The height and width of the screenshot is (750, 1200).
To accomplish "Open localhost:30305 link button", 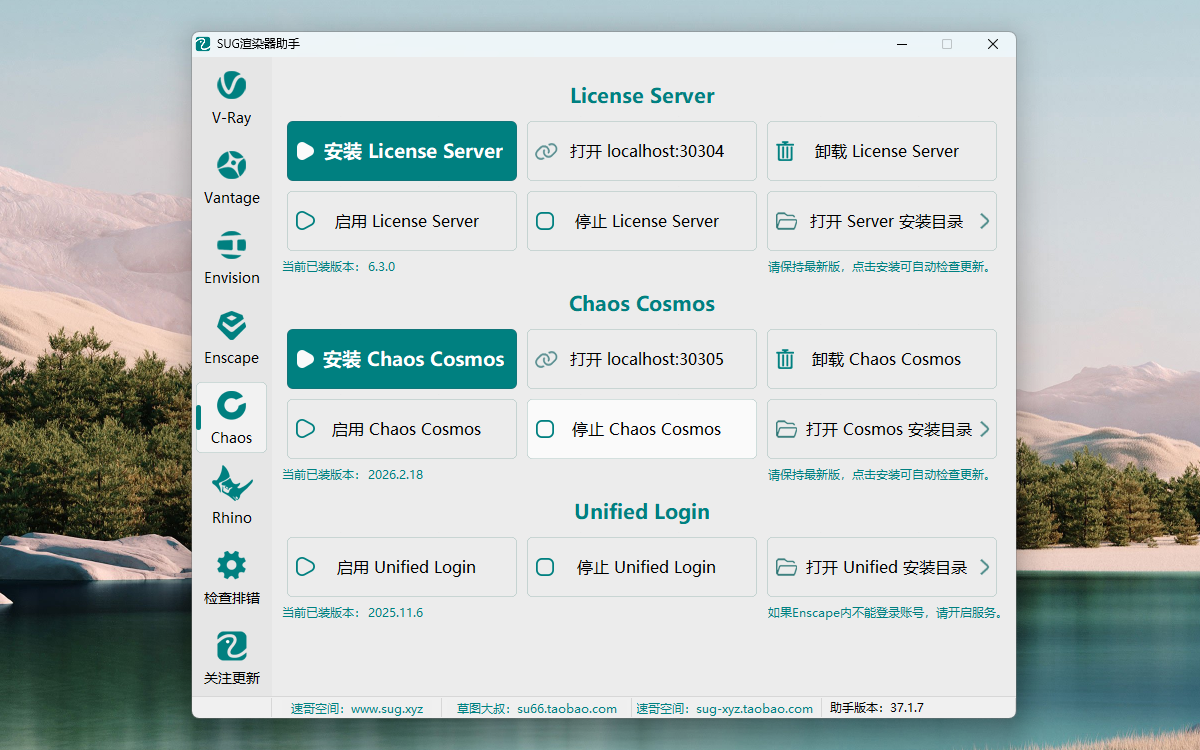I will [x=641, y=359].
